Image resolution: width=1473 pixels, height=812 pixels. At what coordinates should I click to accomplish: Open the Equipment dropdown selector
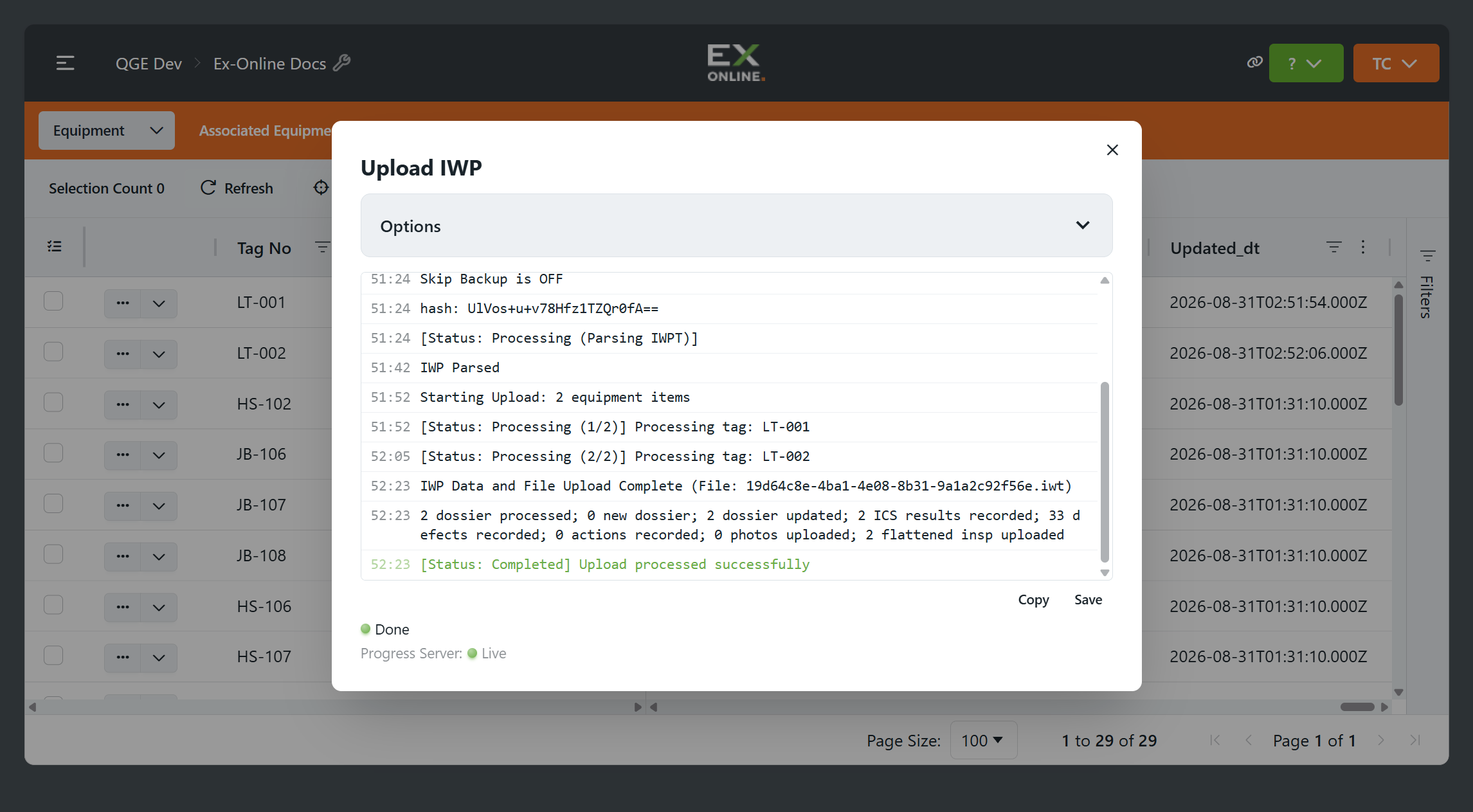[107, 131]
